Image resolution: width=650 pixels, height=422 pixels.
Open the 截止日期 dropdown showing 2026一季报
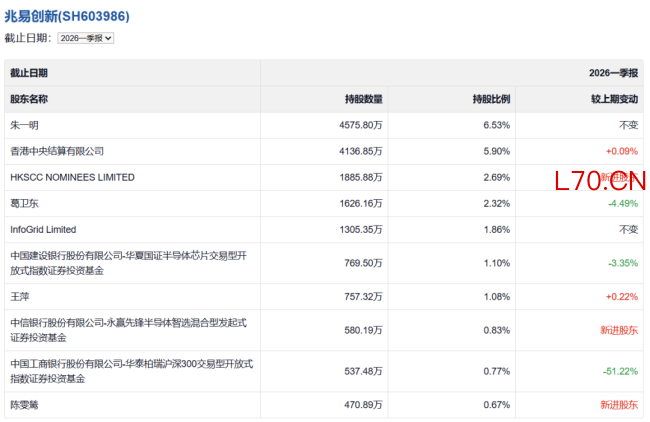85,38
